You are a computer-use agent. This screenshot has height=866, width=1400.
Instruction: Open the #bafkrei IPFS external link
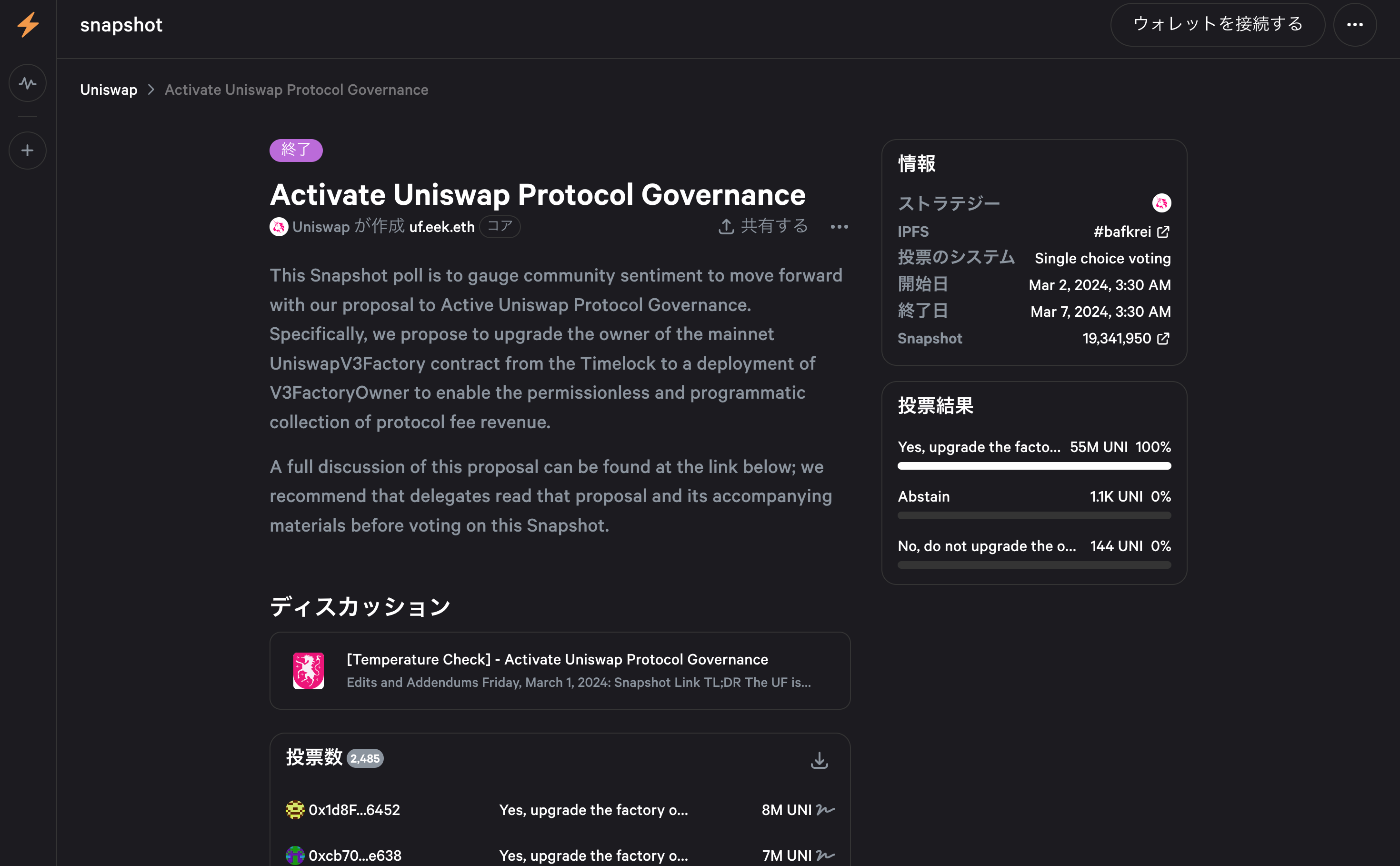coord(1131,232)
